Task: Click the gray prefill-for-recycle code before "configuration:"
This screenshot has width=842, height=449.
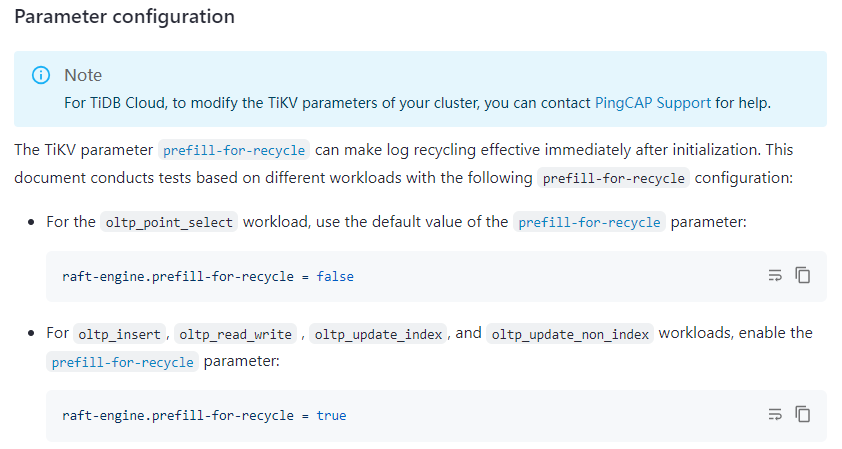Action: 614,179
